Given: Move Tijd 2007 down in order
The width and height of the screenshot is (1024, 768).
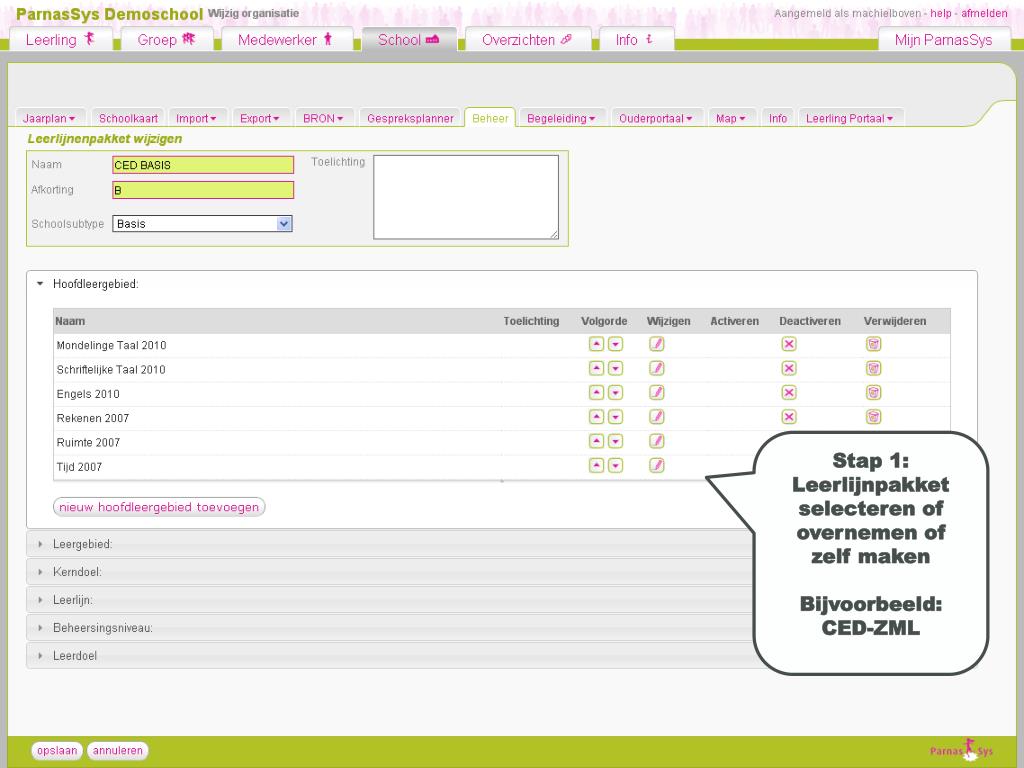Looking at the screenshot, I should 615,465.
